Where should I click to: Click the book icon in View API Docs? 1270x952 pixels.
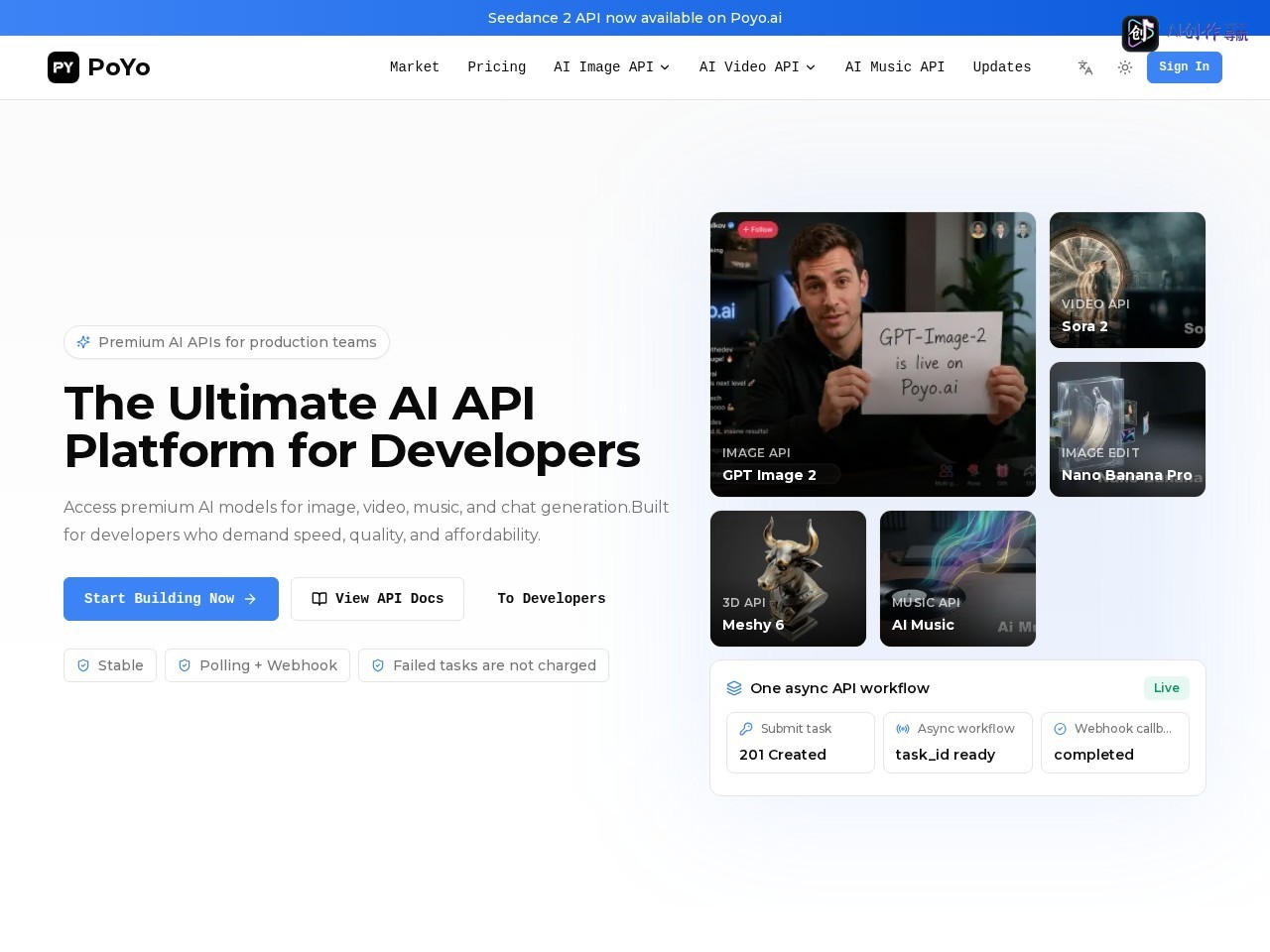coord(319,599)
